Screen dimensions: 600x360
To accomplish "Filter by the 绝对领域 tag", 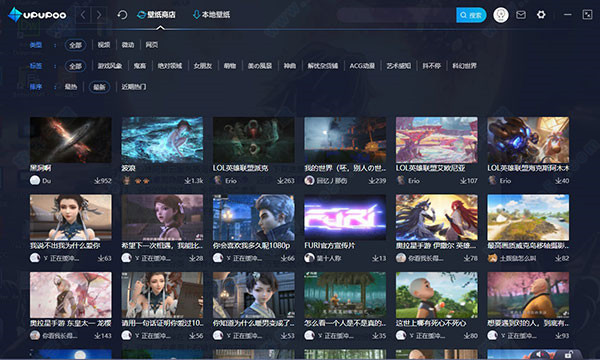I will 170,66.
